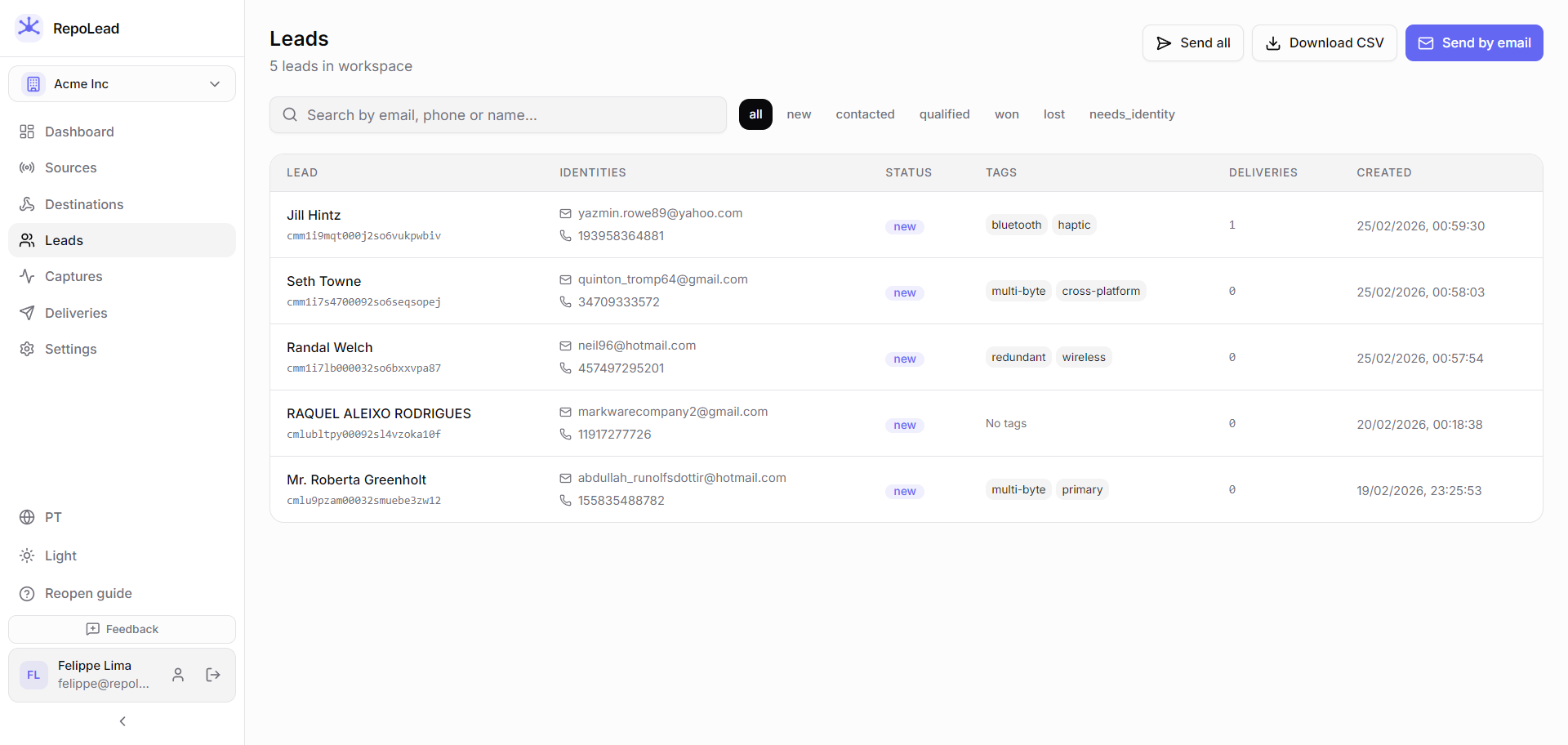Collapse the sidebar using the chevron
1568x745 pixels.
(x=122, y=721)
